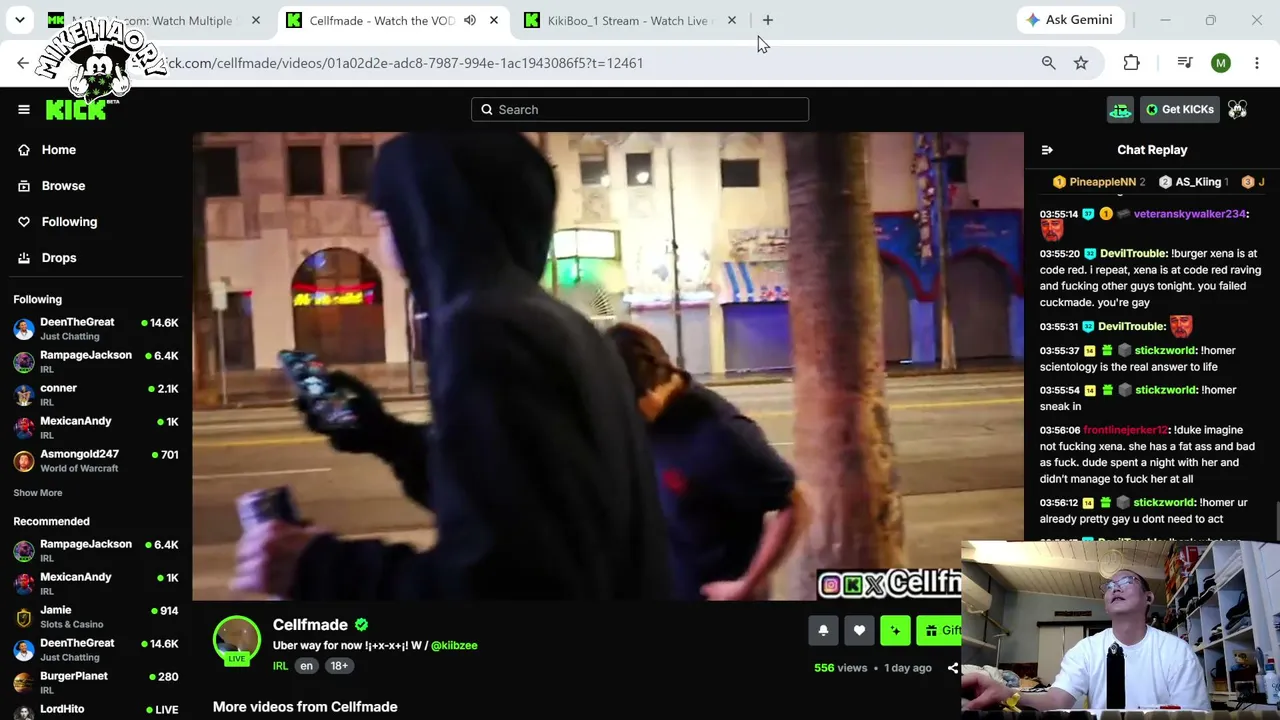Open RampageJackson in the Following list
Viewport: 1280px width, 720px height.
click(x=96, y=361)
